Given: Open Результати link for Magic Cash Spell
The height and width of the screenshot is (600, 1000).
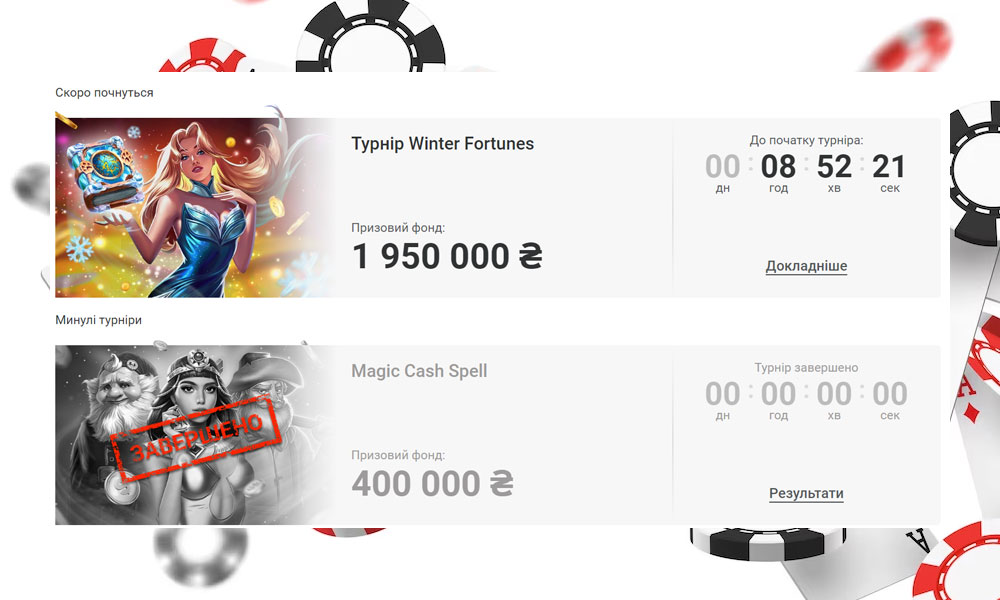Looking at the screenshot, I should click(x=806, y=494).
